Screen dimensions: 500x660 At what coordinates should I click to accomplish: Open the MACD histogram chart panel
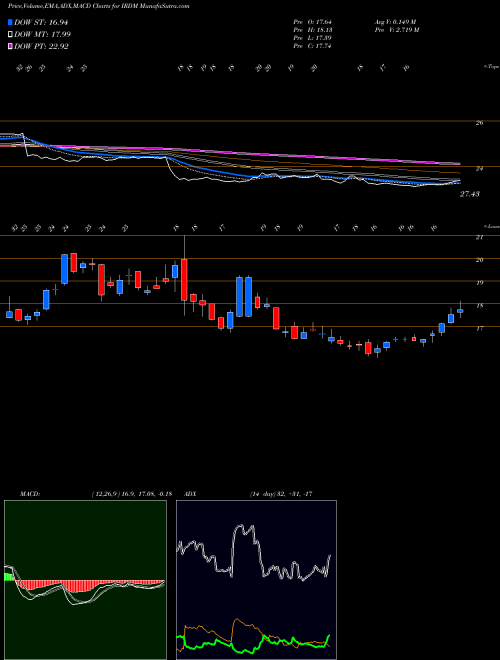coord(85,580)
